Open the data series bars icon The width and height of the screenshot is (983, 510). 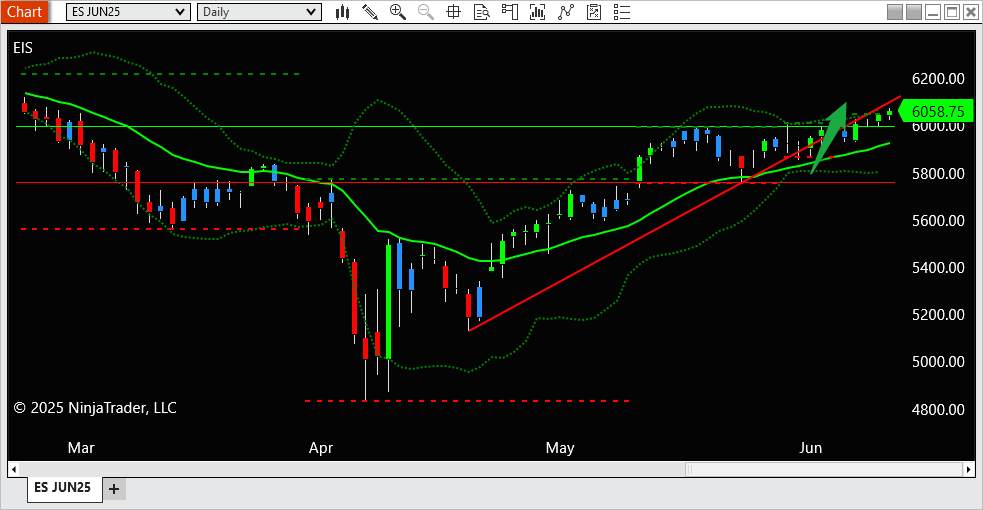(537, 12)
